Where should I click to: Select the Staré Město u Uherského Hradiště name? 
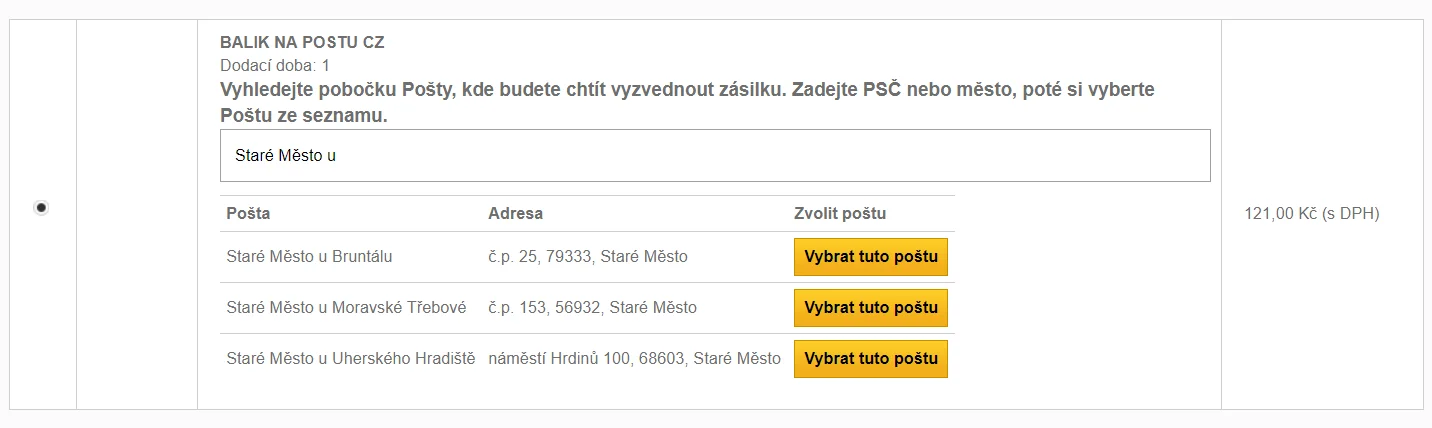pos(351,358)
